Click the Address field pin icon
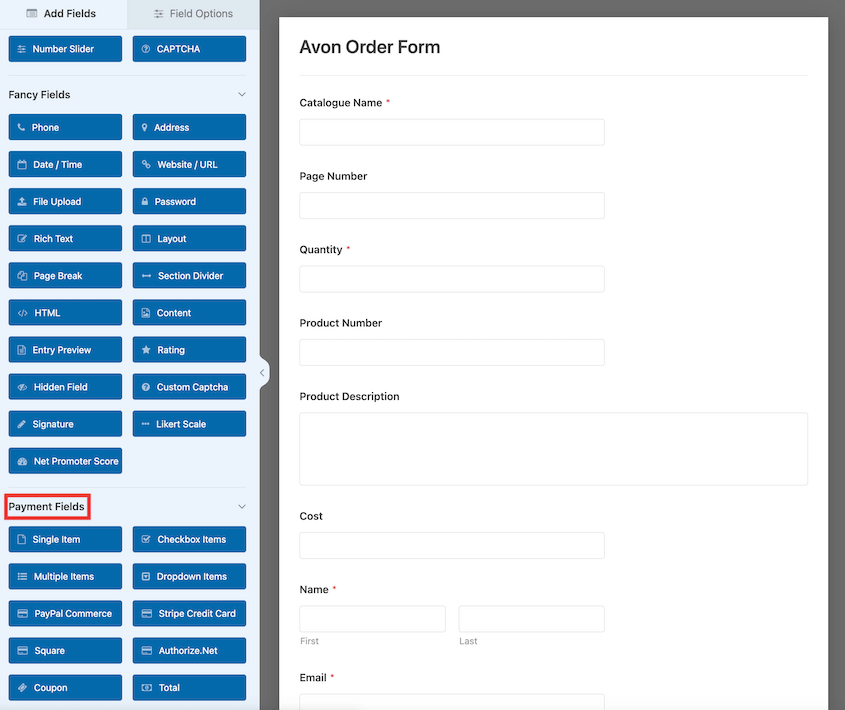This screenshot has height=710, width=845. click(x=146, y=127)
